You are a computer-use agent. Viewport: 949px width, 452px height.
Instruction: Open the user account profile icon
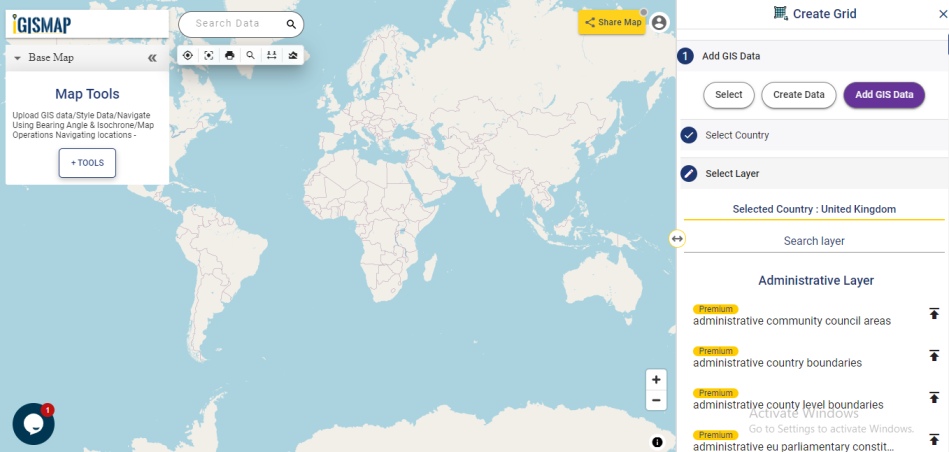pyautogui.click(x=659, y=22)
